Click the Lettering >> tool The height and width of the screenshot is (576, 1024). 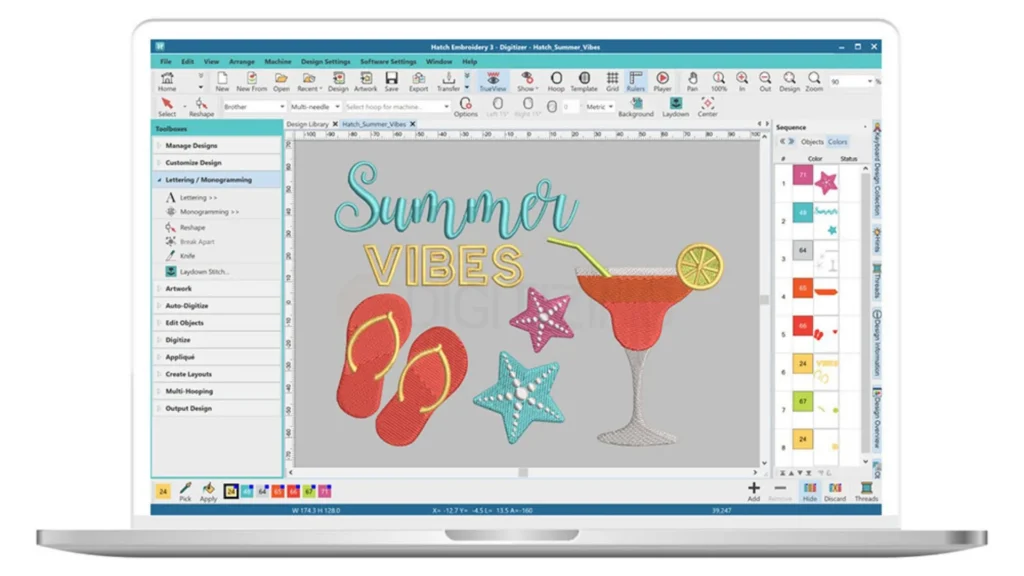191,197
